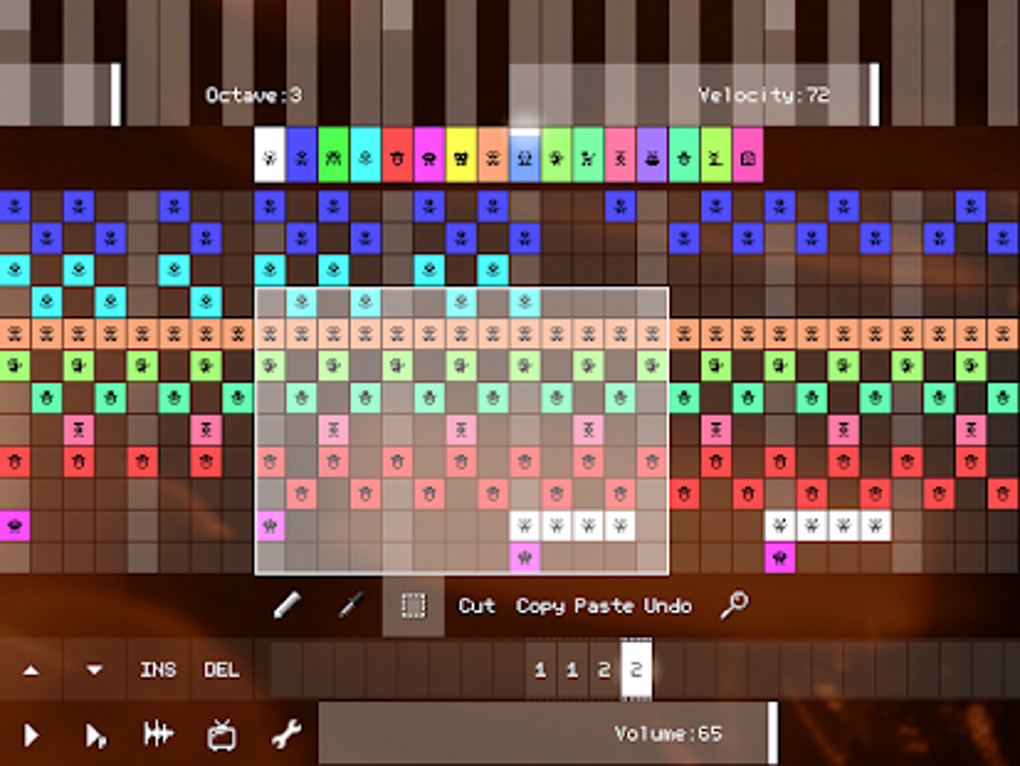Open the zoom magnifier tool

[735, 605]
